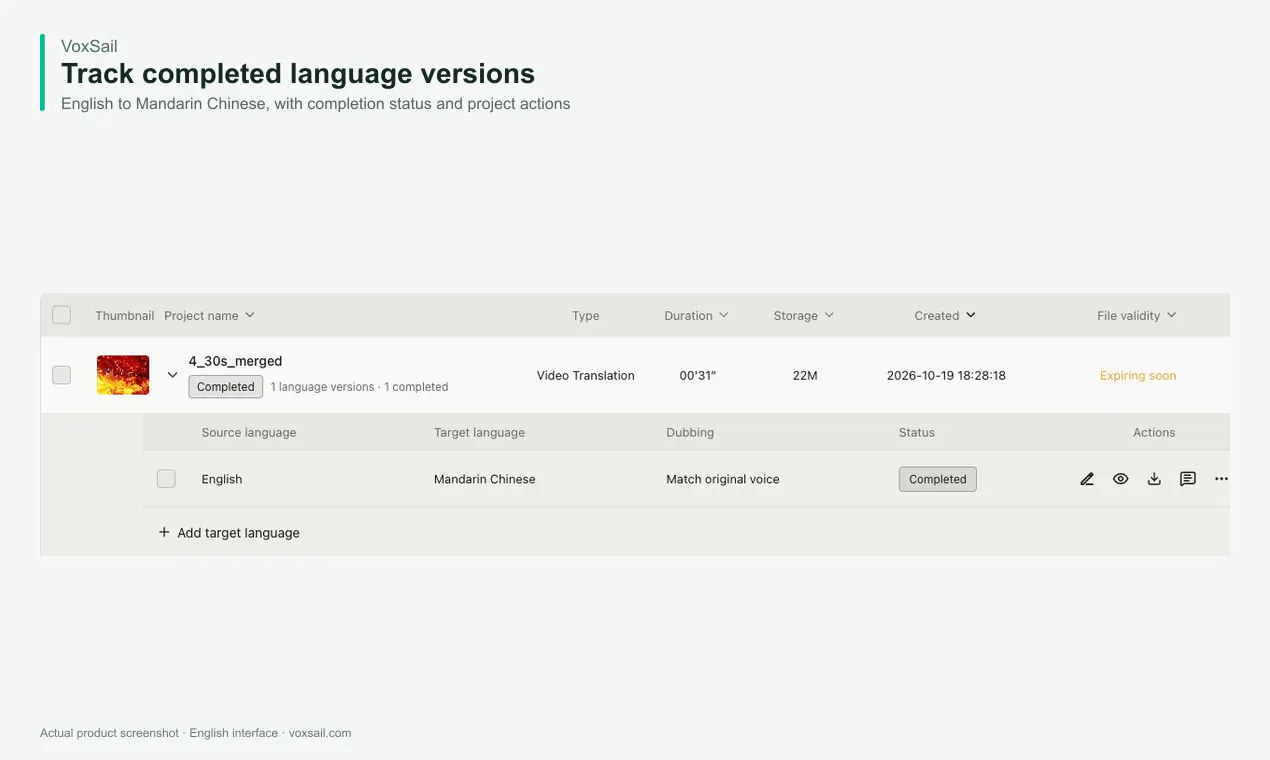Open the 4_30s_merged video thumbnail
The width and height of the screenshot is (1270, 760).
[123, 375]
